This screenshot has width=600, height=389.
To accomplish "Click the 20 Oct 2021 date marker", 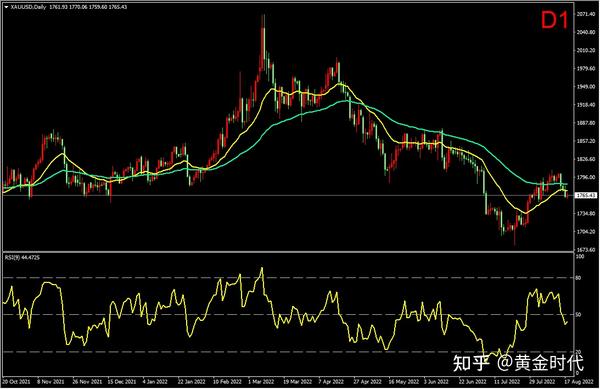I will tap(16, 381).
